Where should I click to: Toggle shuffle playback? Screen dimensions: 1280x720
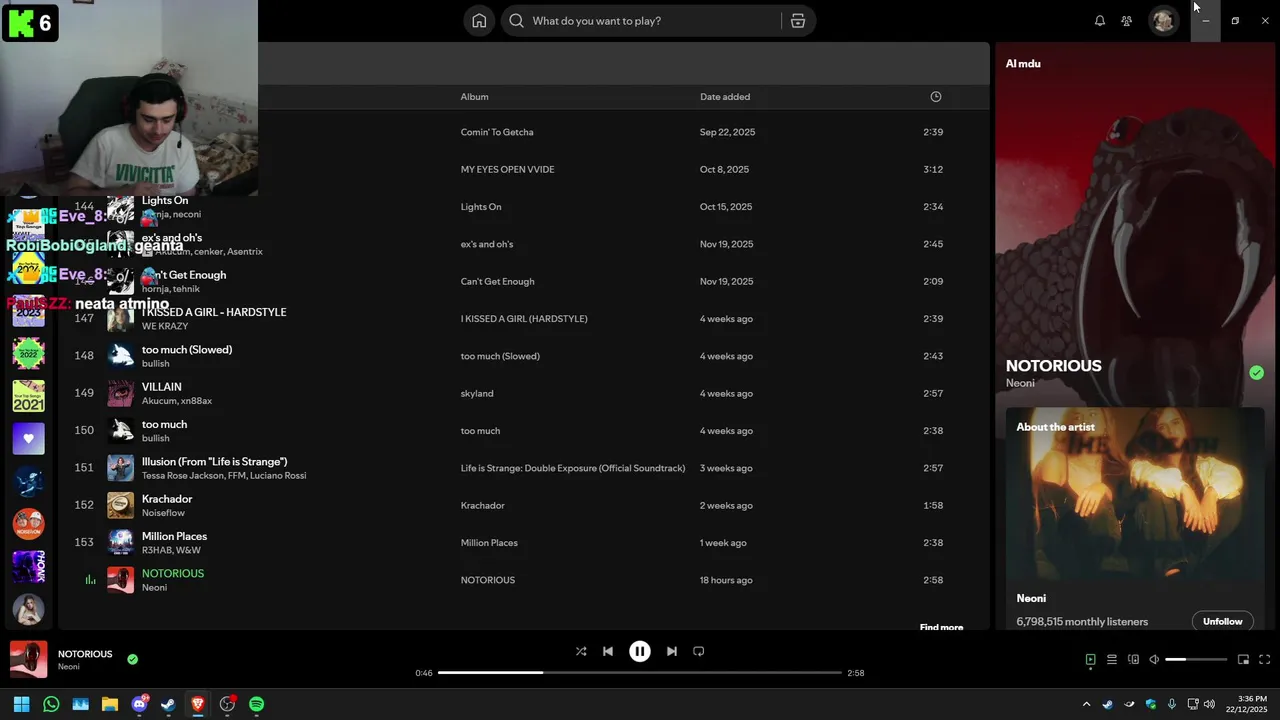581,651
